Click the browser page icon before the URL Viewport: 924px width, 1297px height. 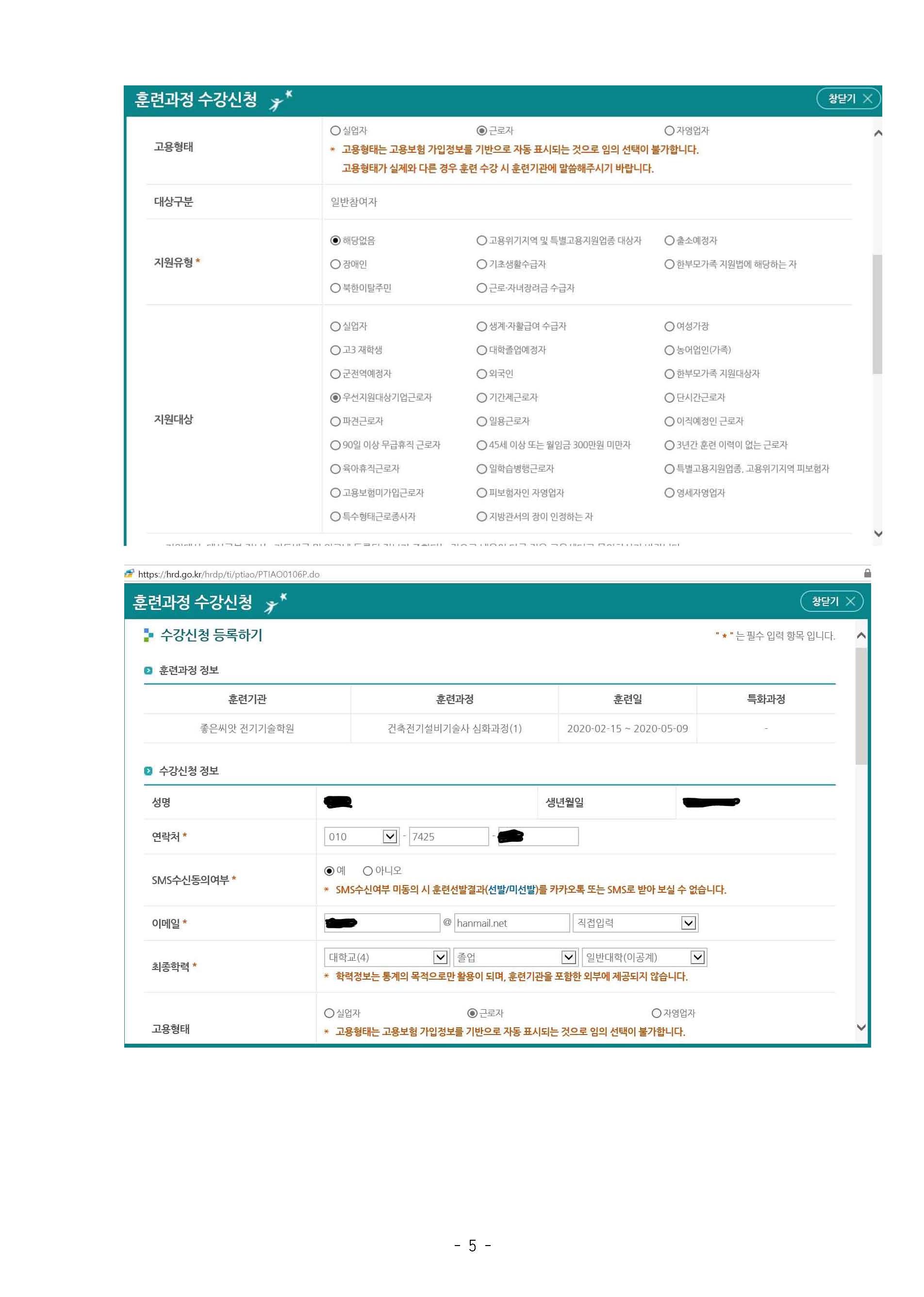[129, 574]
